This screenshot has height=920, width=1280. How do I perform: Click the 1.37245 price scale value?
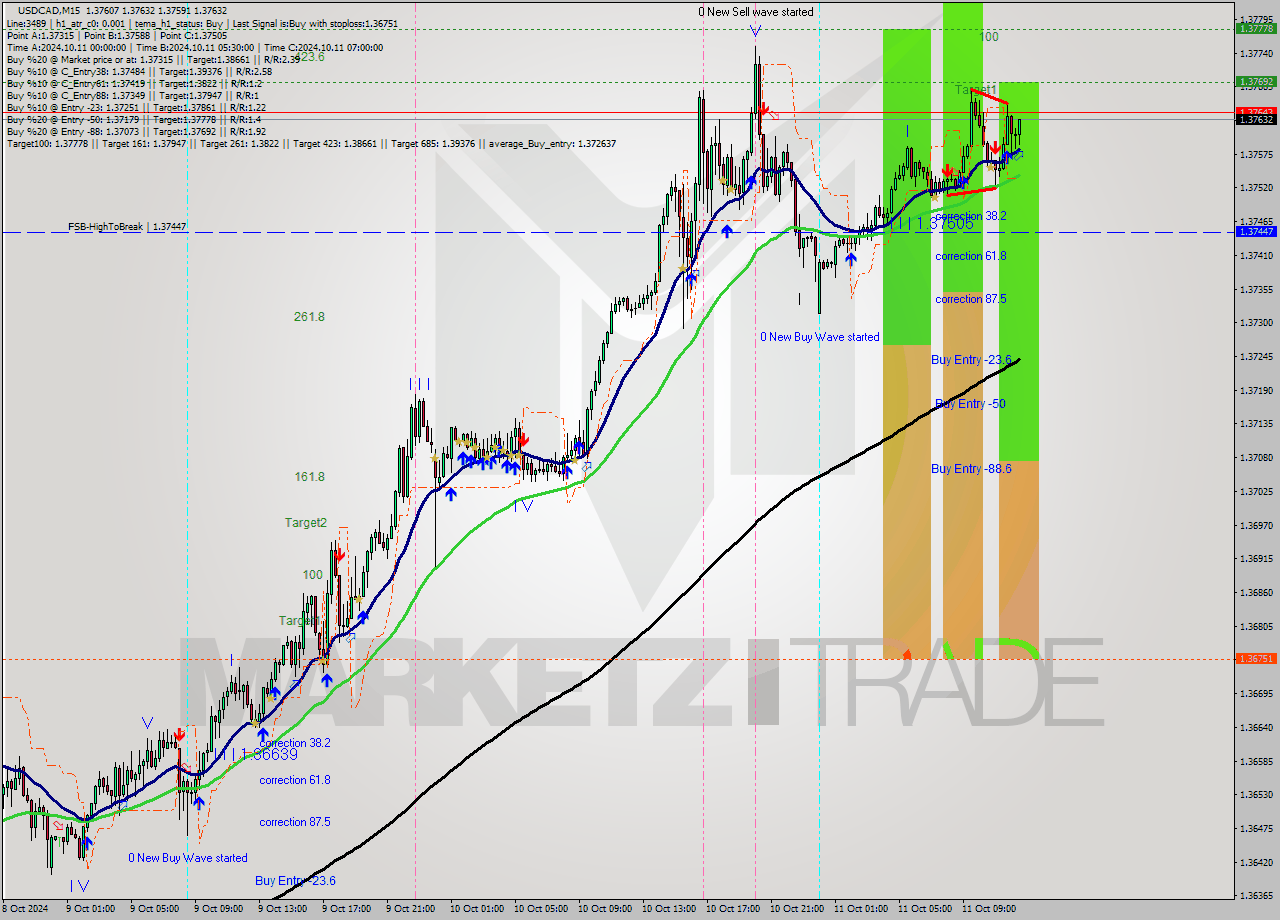pyautogui.click(x=1256, y=356)
